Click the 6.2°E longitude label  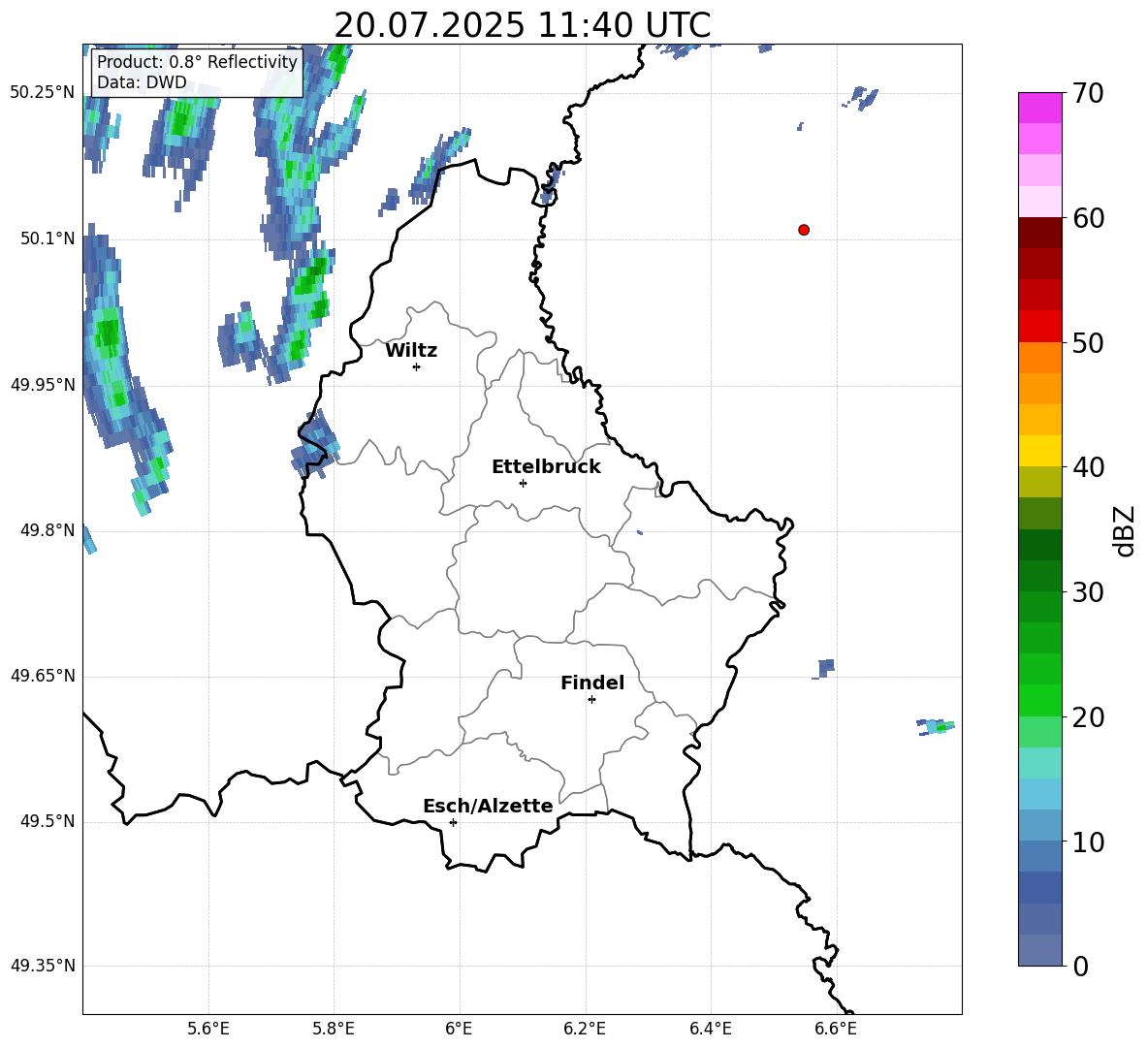click(x=585, y=1029)
